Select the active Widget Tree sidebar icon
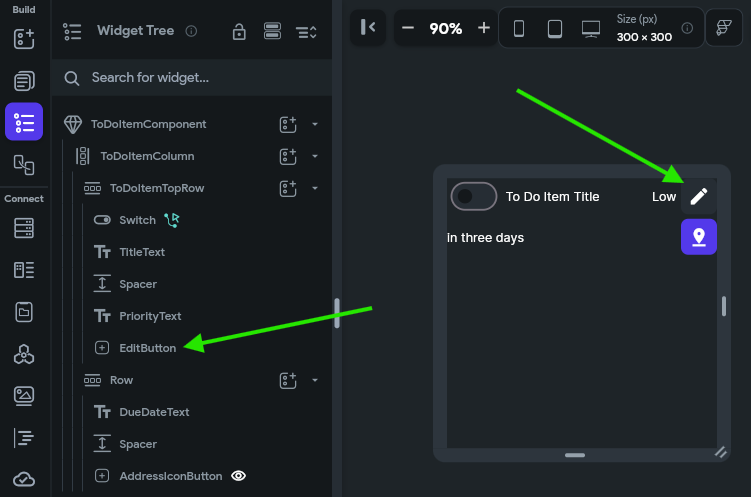The height and width of the screenshot is (497, 751). [x=24, y=122]
